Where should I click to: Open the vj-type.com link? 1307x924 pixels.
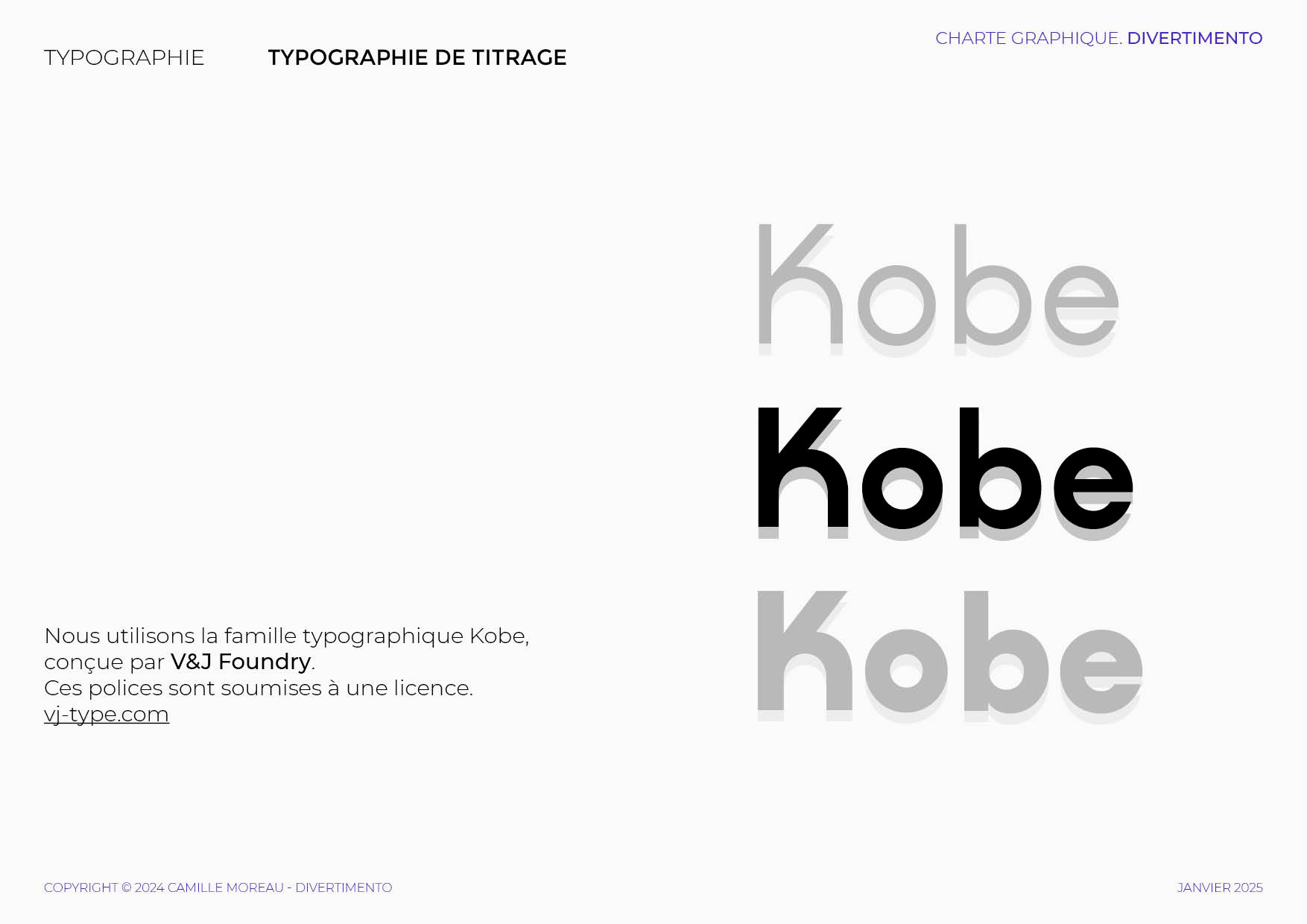pos(107,714)
